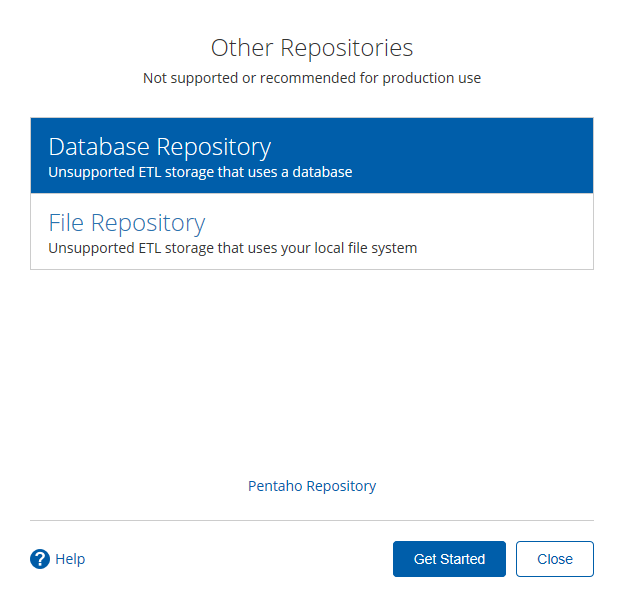
Task: Click the 'Not supported or recommended' subtitle
Action: point(312,78)
